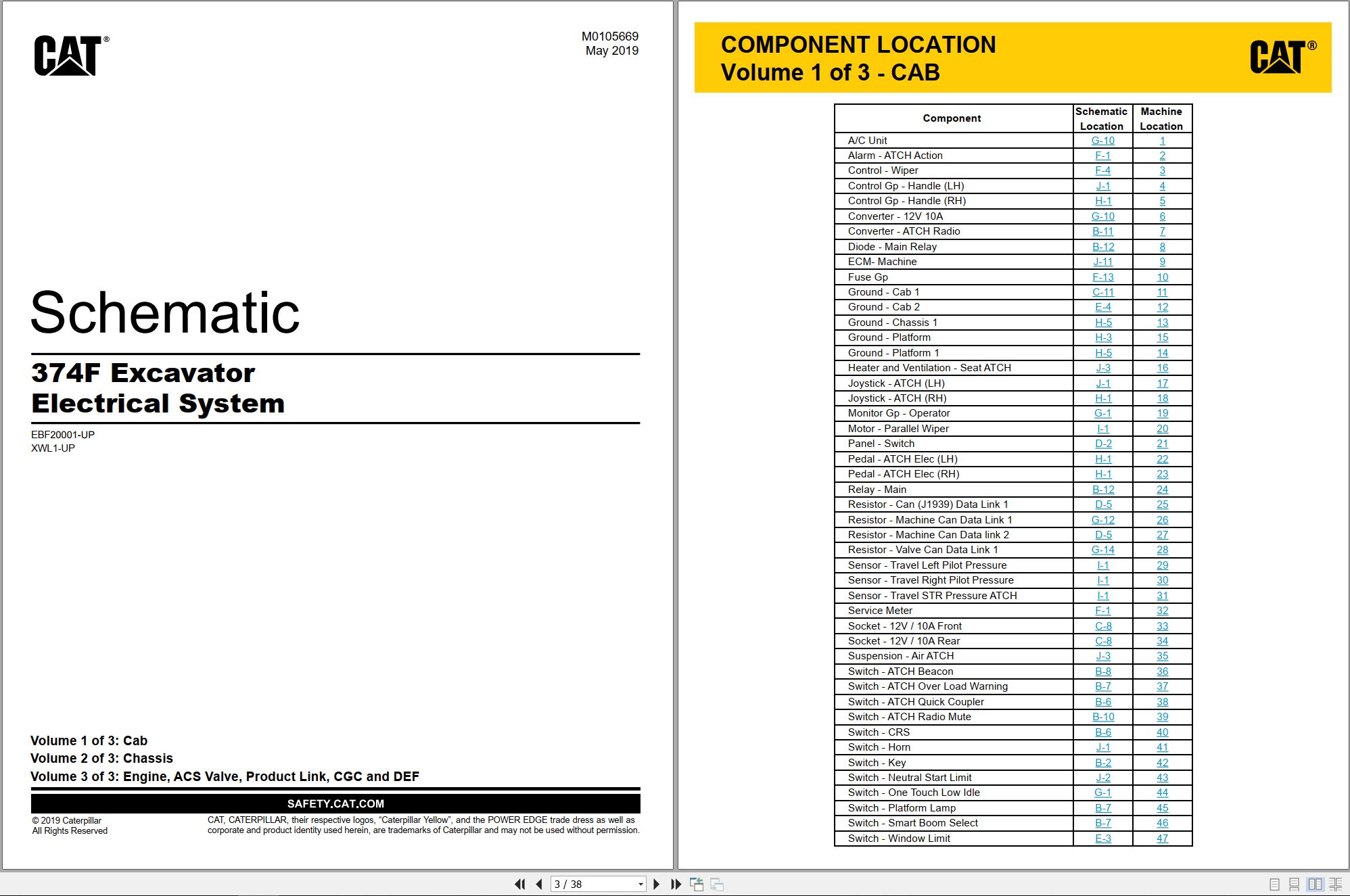Open J-2 link for Switch - Neutral Start Limit
This screenshot has height=896, width=1350.
tap(1103, 778)
